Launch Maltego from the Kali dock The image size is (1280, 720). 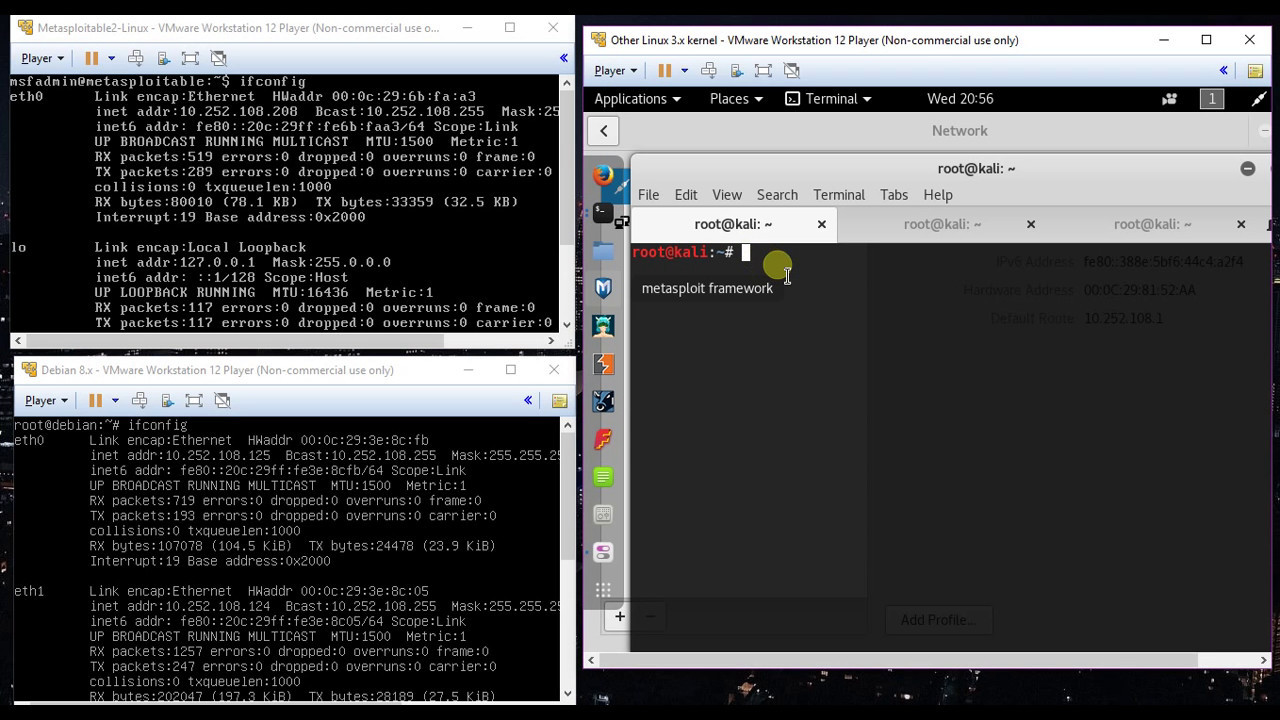[603, 401]
